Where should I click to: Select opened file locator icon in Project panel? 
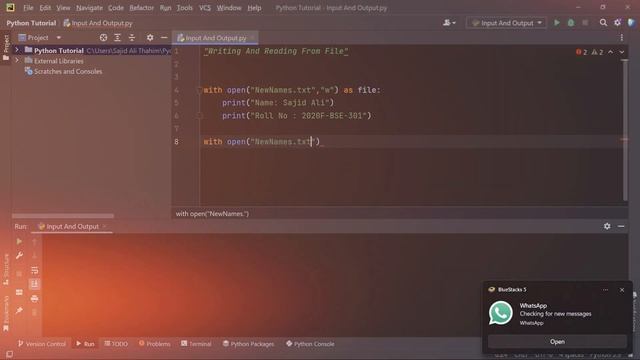click(x=103, y=38)
